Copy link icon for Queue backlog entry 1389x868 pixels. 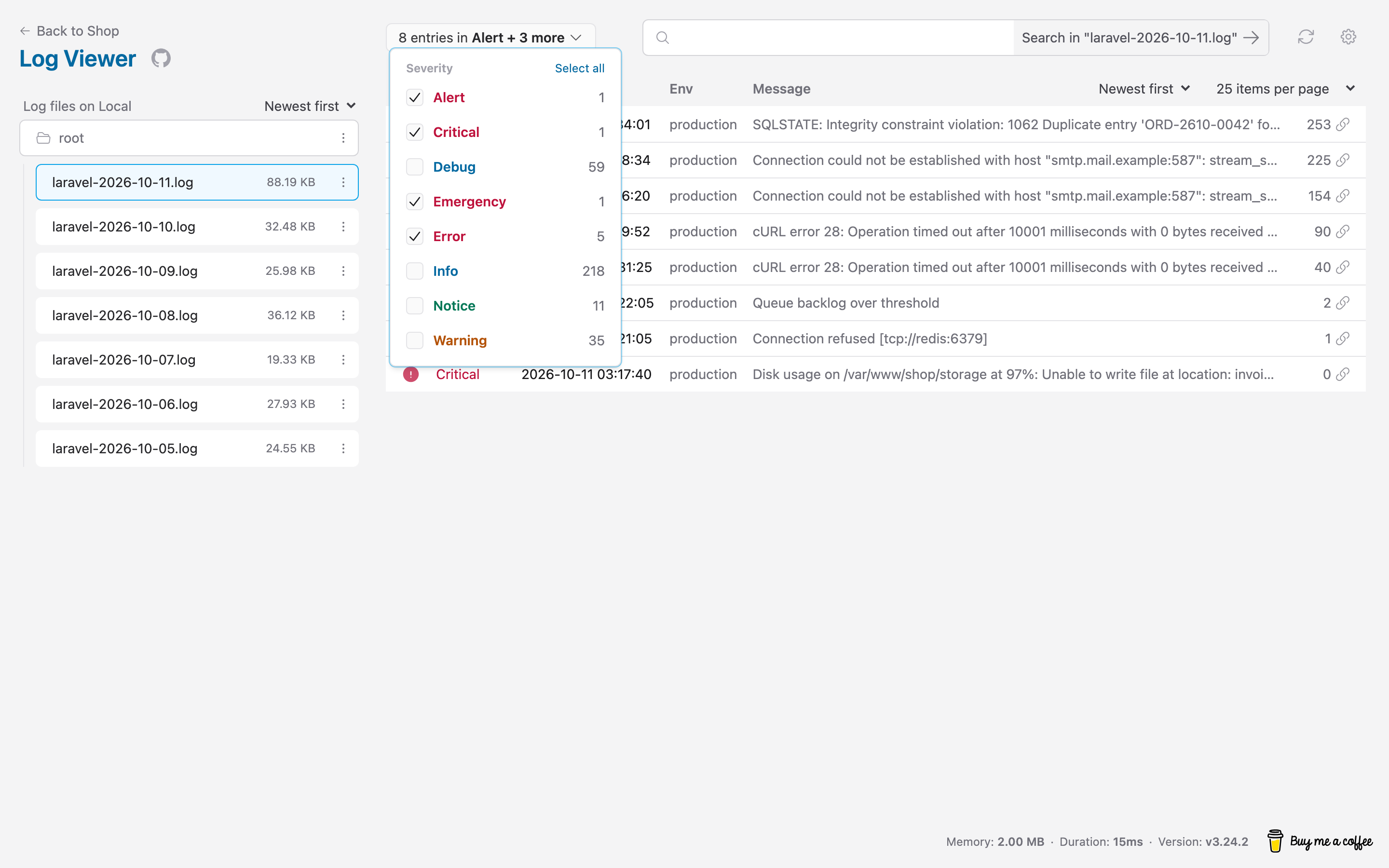coord(1343,303)
